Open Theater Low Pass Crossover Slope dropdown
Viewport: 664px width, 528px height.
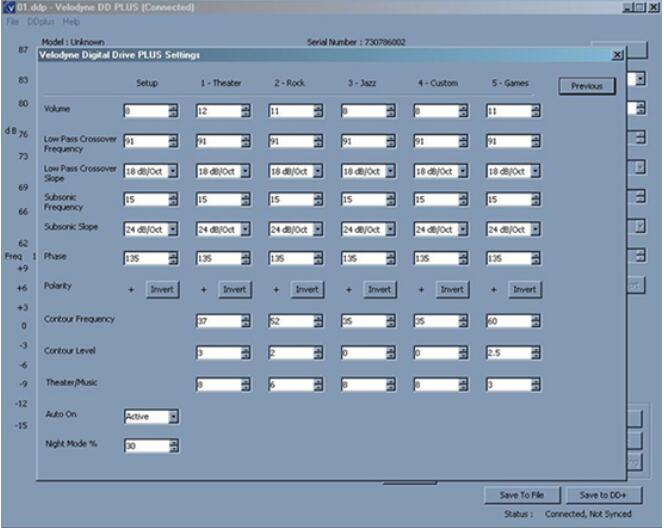(x=245, y=171)
